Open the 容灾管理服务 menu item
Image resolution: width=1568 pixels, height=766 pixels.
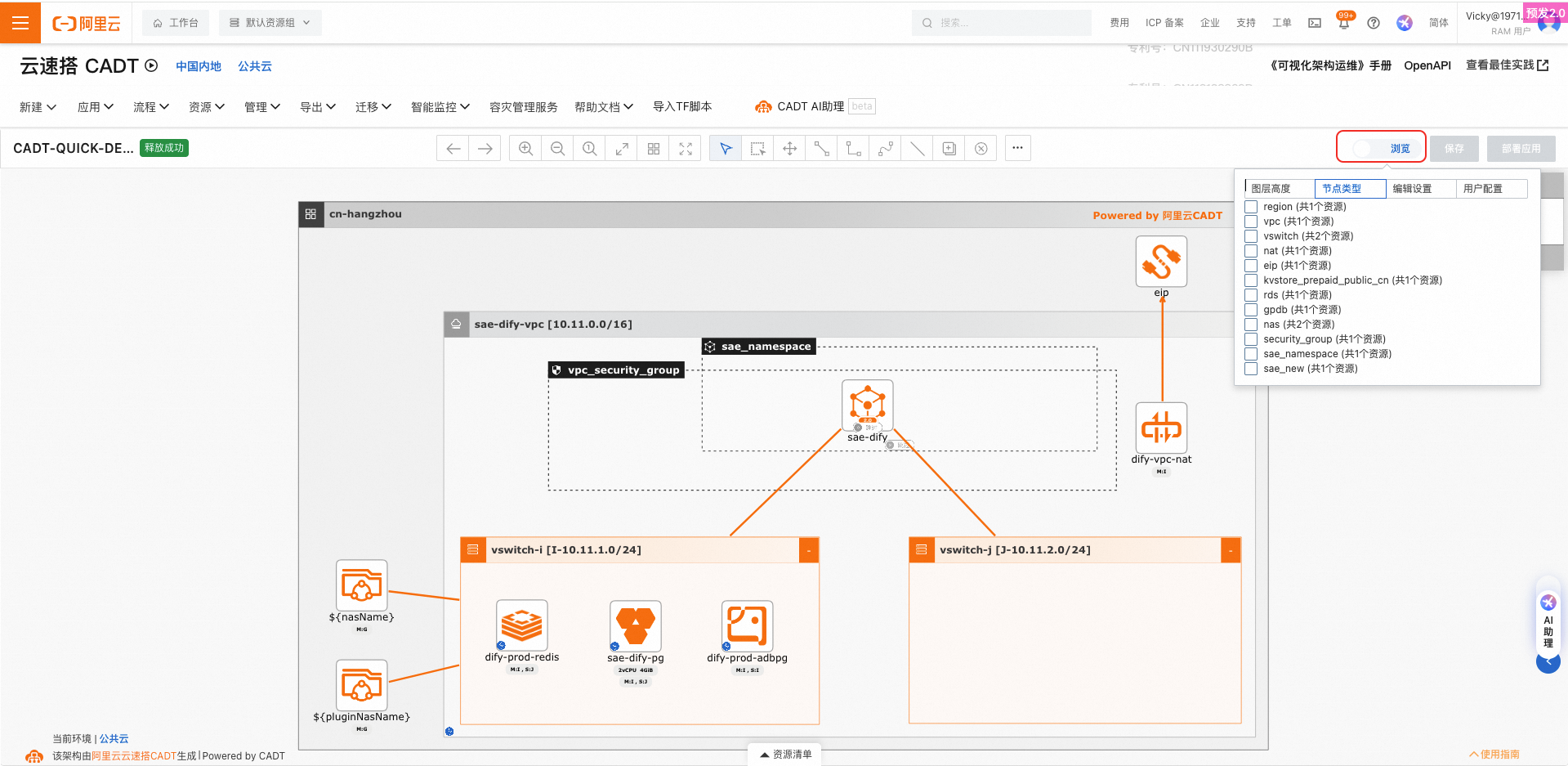pos(523,107)
